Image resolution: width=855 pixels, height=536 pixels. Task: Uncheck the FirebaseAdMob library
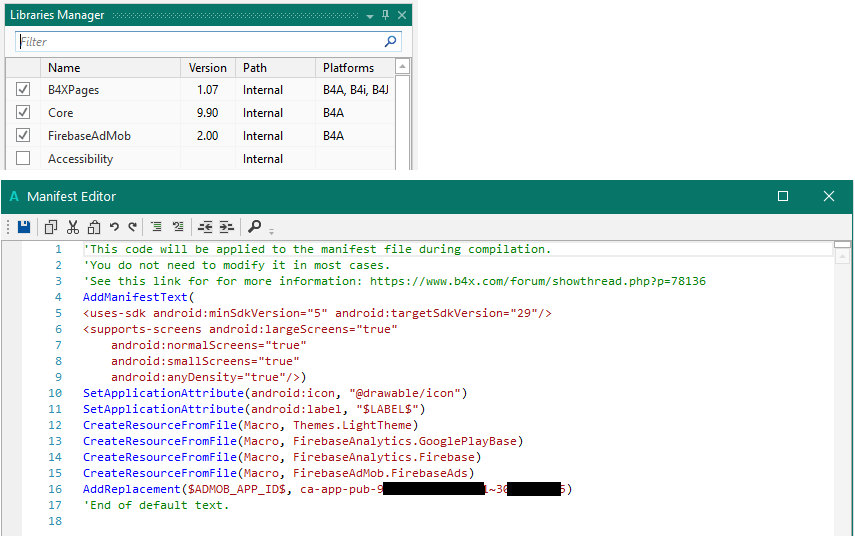[23, 135]
